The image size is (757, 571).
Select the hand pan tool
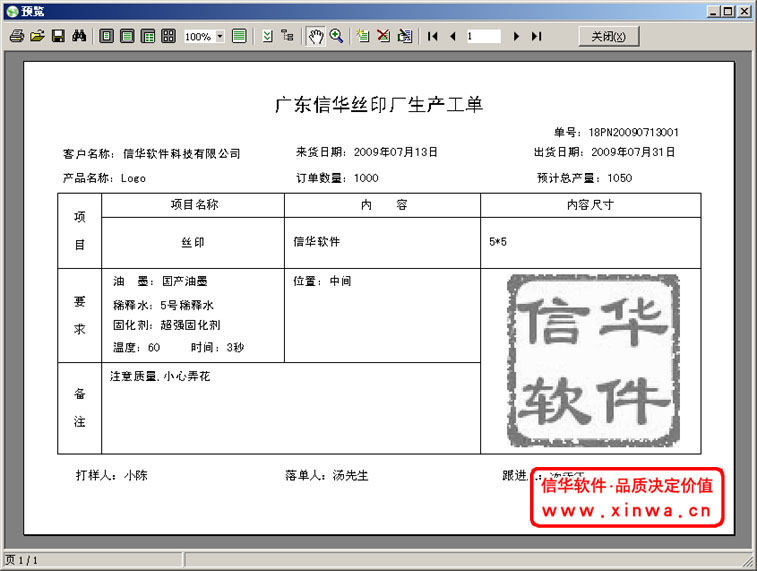click(316, 36)
